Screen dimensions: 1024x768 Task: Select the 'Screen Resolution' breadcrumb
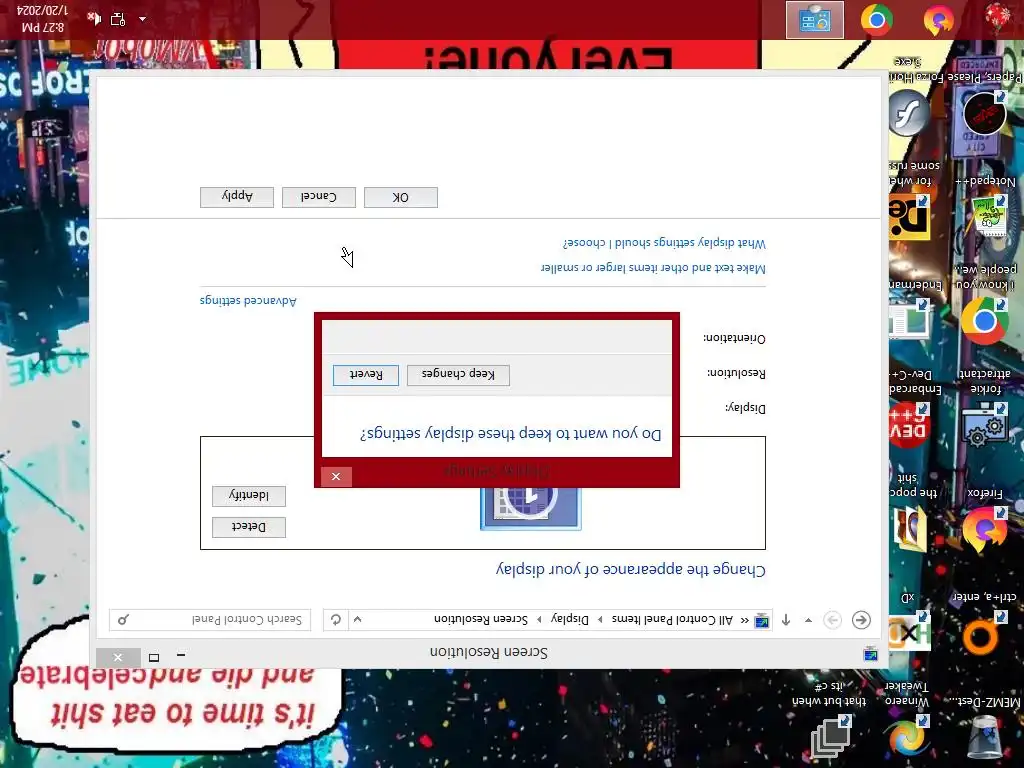click(x=481, y=619)
